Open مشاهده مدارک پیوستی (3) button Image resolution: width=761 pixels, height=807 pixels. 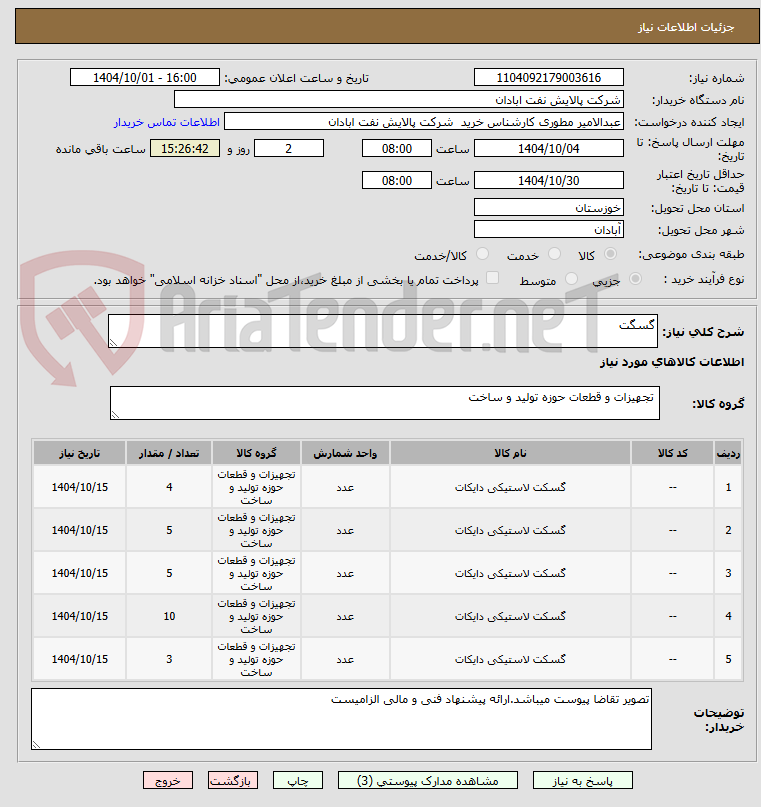click(x=428, y=780)
